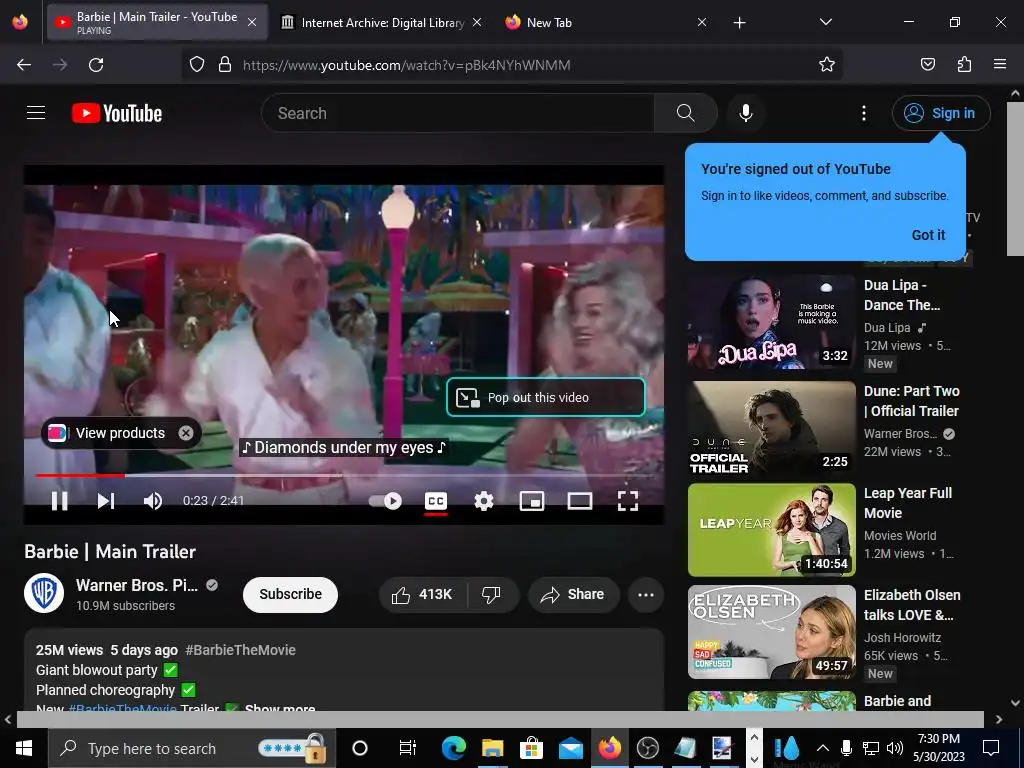The width and height of the screenshot is (1024, 768).
Task: Subscribe to Warner Bros. Pictures
Action: tap(291, 594)
